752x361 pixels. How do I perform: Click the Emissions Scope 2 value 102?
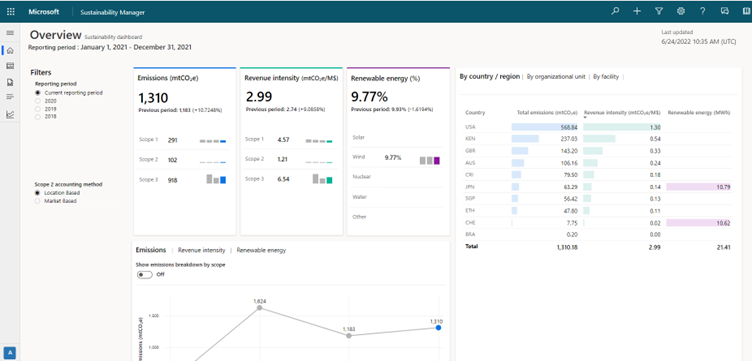pyautogui.click(x=173, y=160)
